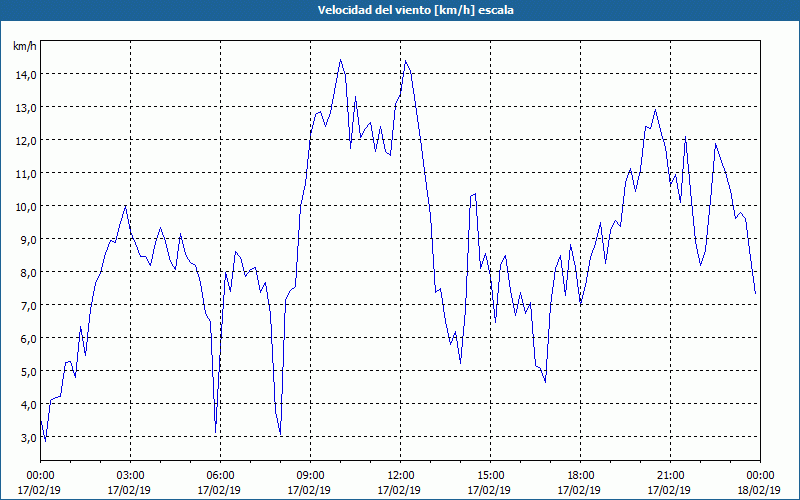Screen dimensions: 800x500
Task: Select the 9,0 y-axis value
Action: 28,239
